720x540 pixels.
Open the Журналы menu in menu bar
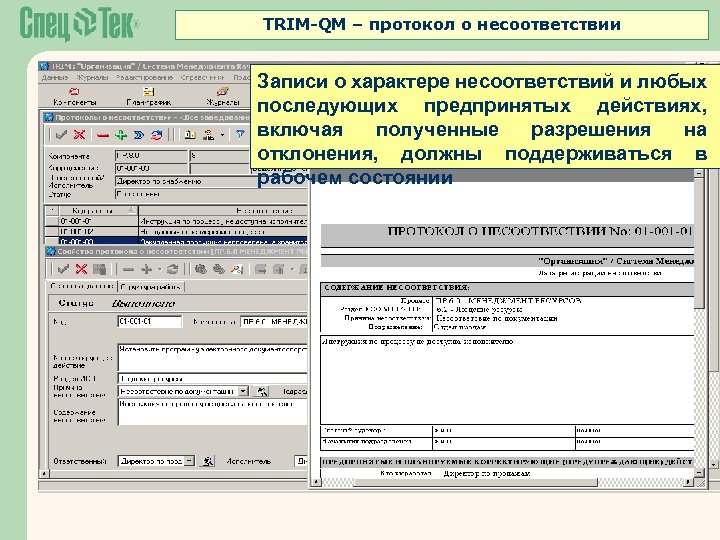[x=92, y=78]
